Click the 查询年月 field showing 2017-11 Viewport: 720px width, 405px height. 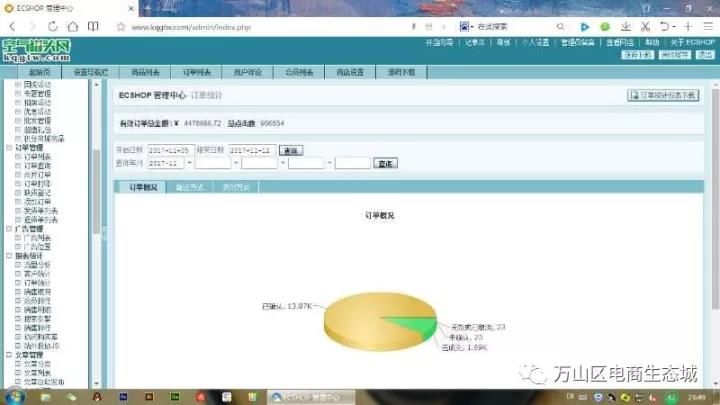(166, 163)
